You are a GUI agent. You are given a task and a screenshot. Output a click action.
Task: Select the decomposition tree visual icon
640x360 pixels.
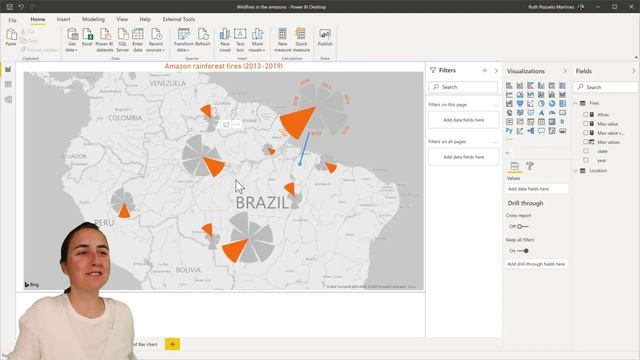[x=530, y=131]
